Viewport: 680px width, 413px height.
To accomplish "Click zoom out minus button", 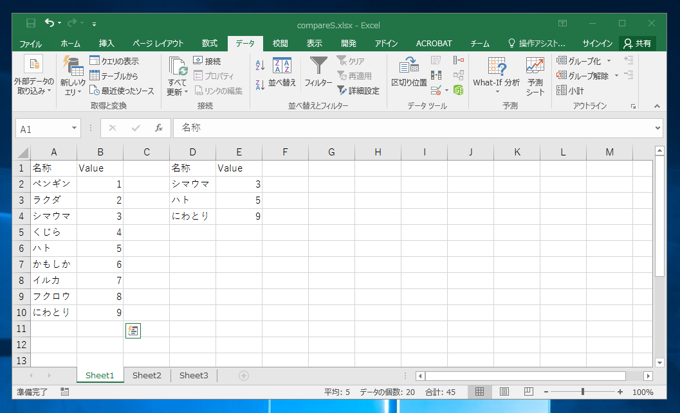I will click(546, 392).
